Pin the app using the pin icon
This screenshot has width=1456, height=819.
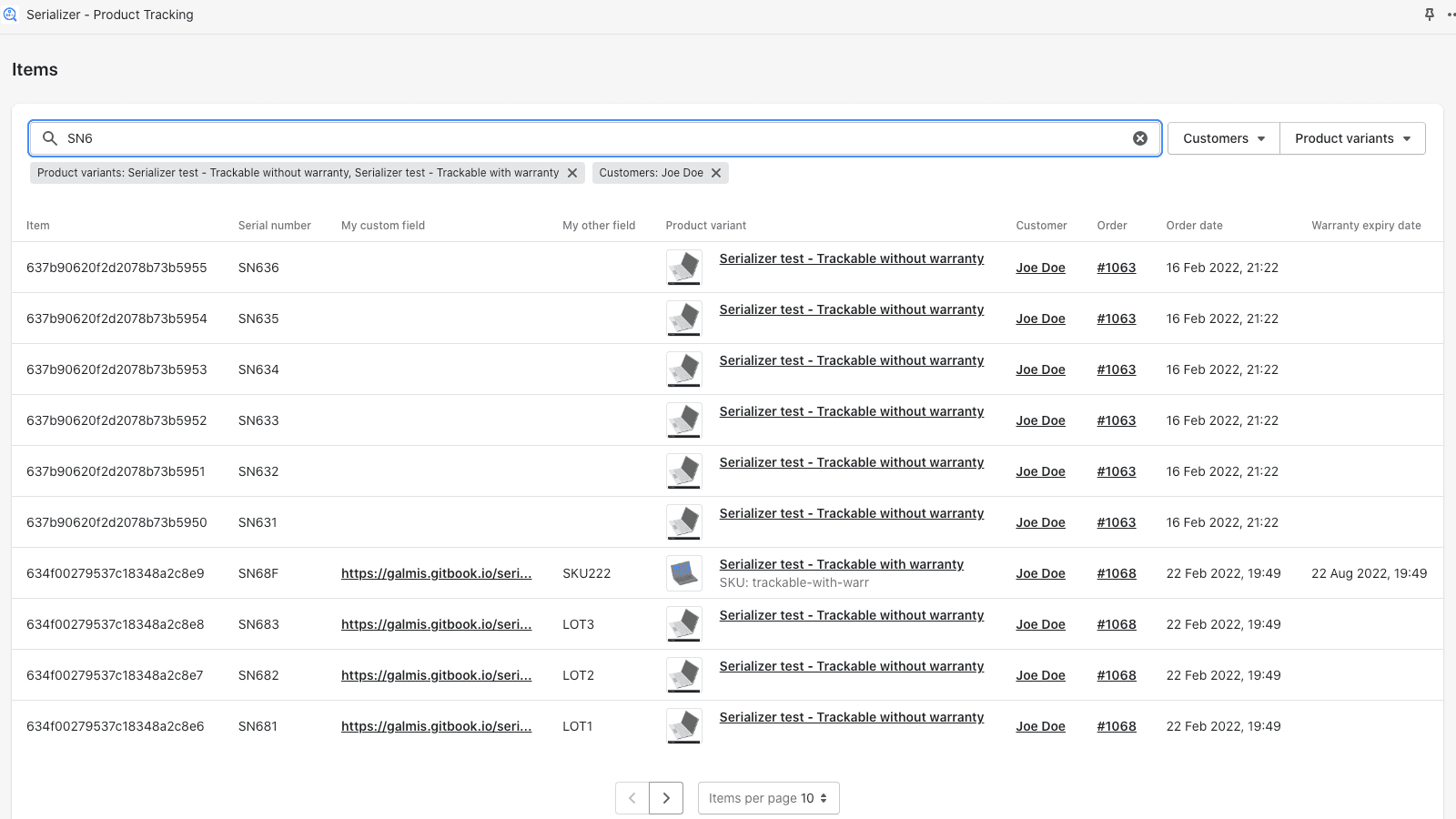tap(1429, 15)
